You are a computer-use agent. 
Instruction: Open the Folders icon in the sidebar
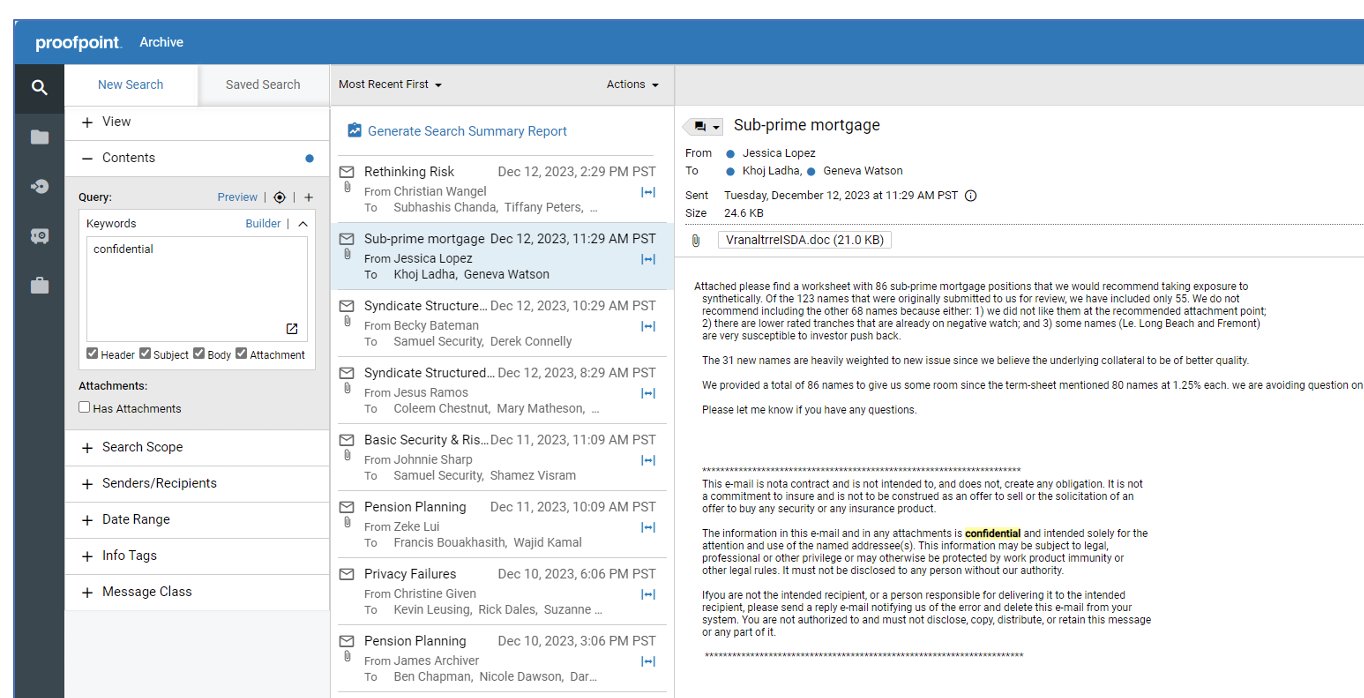coord(39,137)
